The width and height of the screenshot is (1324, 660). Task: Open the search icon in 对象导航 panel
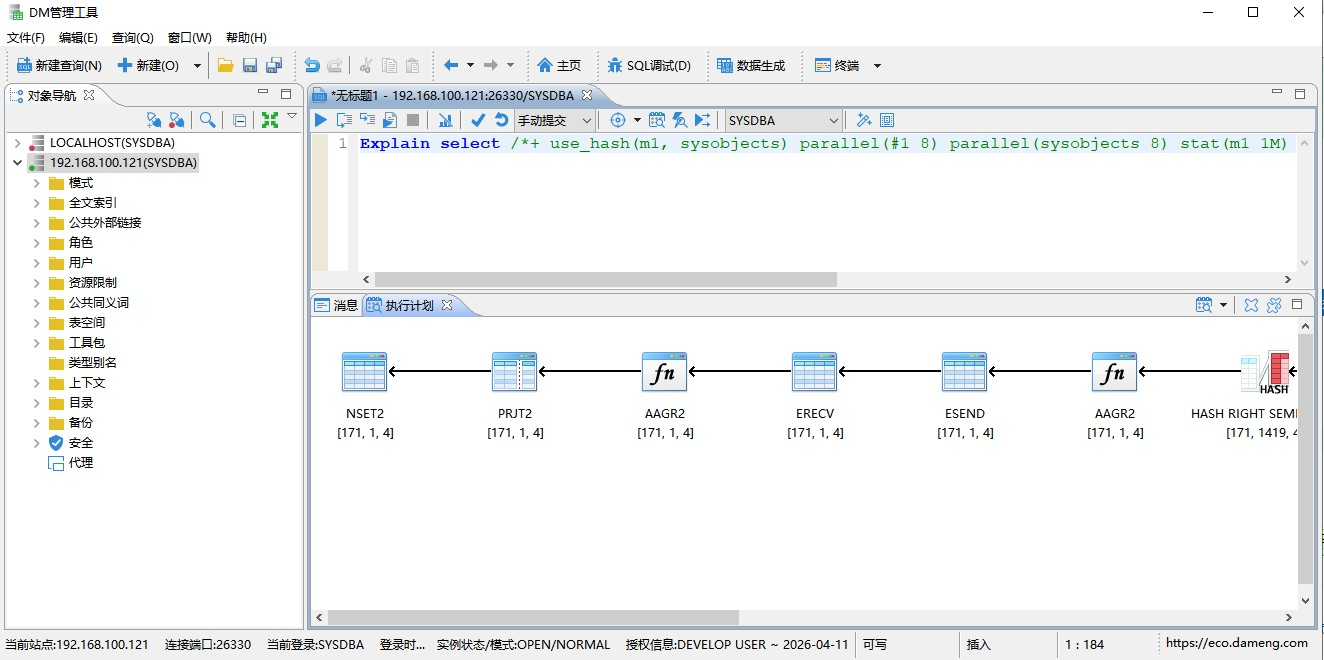coord(206,117)
